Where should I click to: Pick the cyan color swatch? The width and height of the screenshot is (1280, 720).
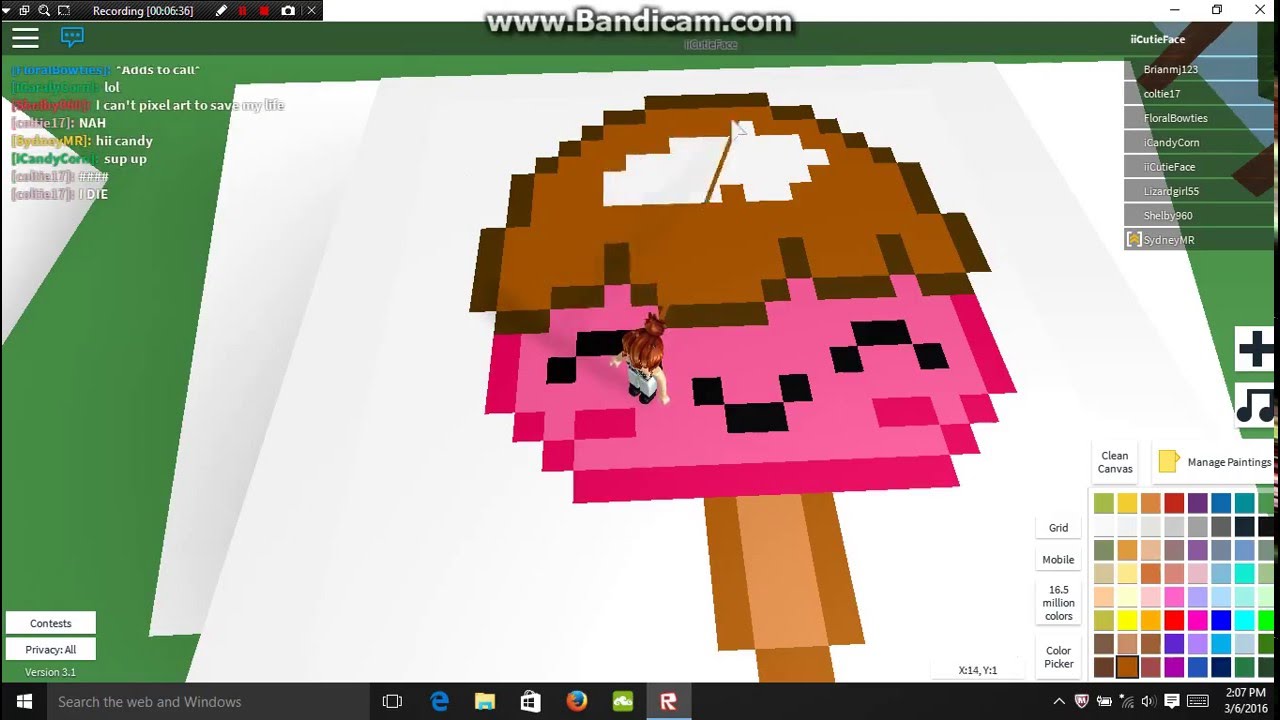tap(1245, 620)
